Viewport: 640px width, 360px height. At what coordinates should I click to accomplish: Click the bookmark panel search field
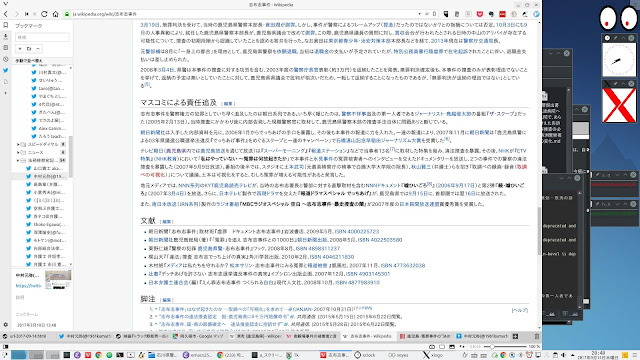[42, 37]
